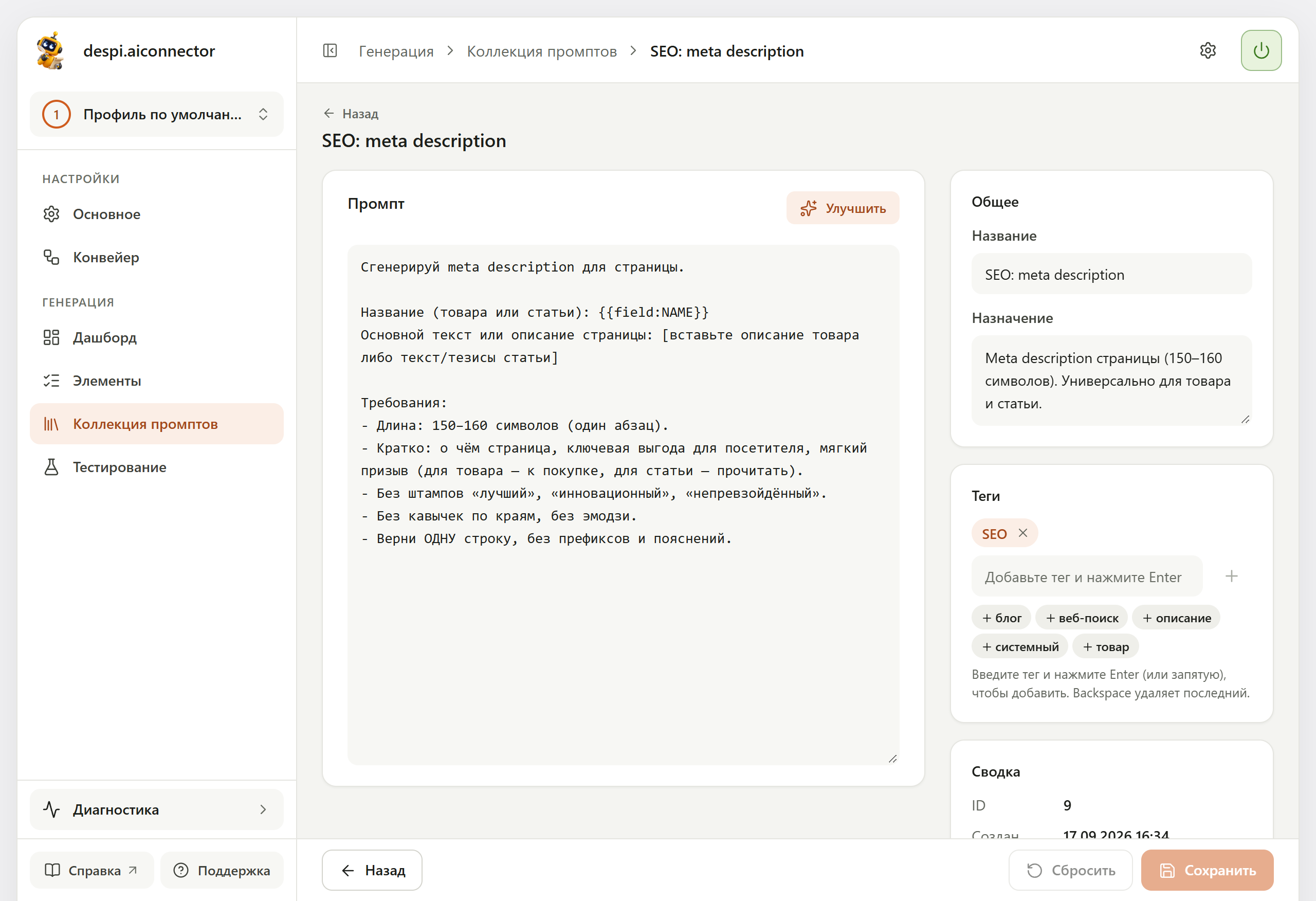Open settings gear in top bar

point(1208,50)
